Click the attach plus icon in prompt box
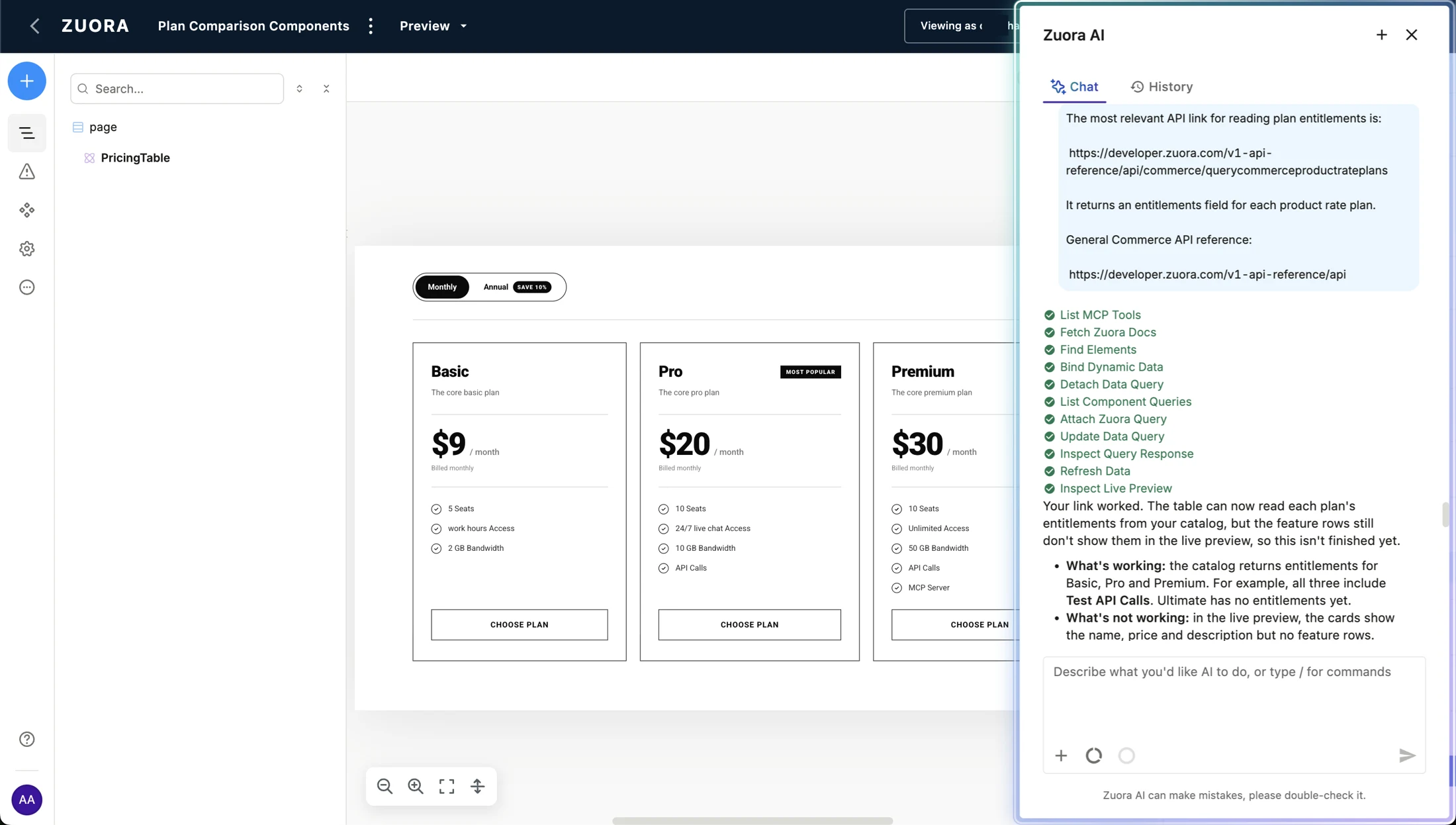 point(1061,755)
